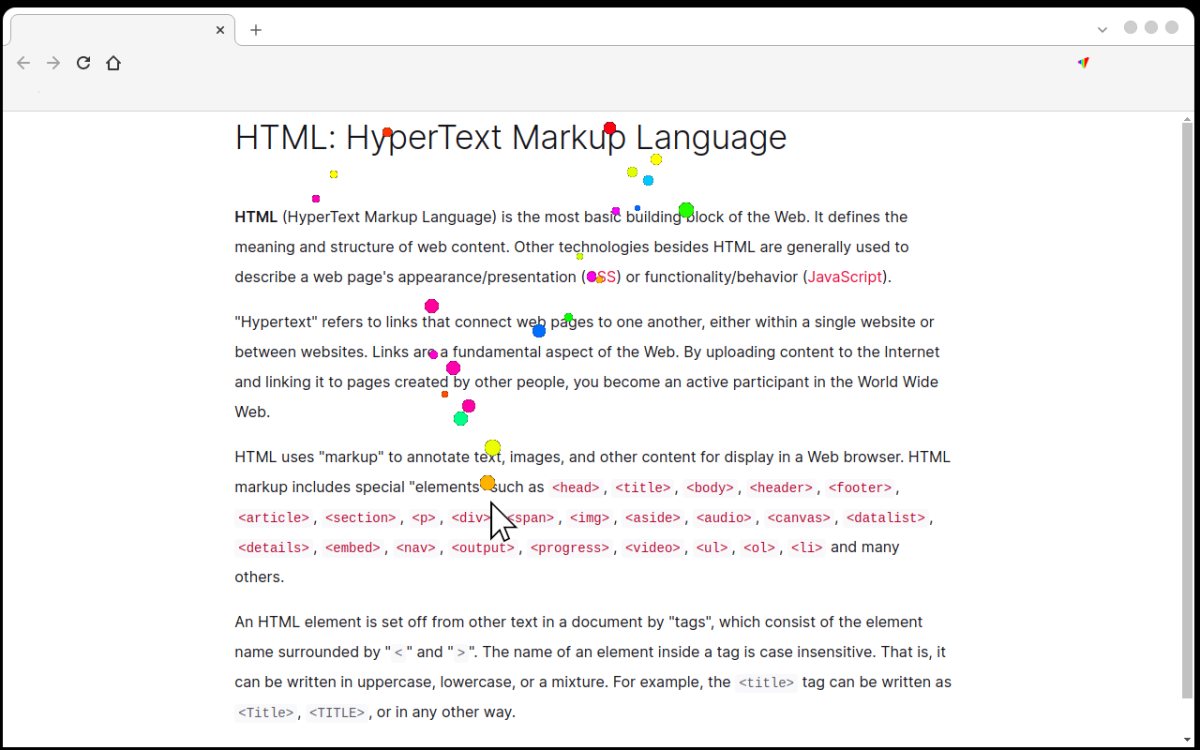Open the <details> element link
The width and height of the screenshot is (1200, 750).
coord(273,548)
